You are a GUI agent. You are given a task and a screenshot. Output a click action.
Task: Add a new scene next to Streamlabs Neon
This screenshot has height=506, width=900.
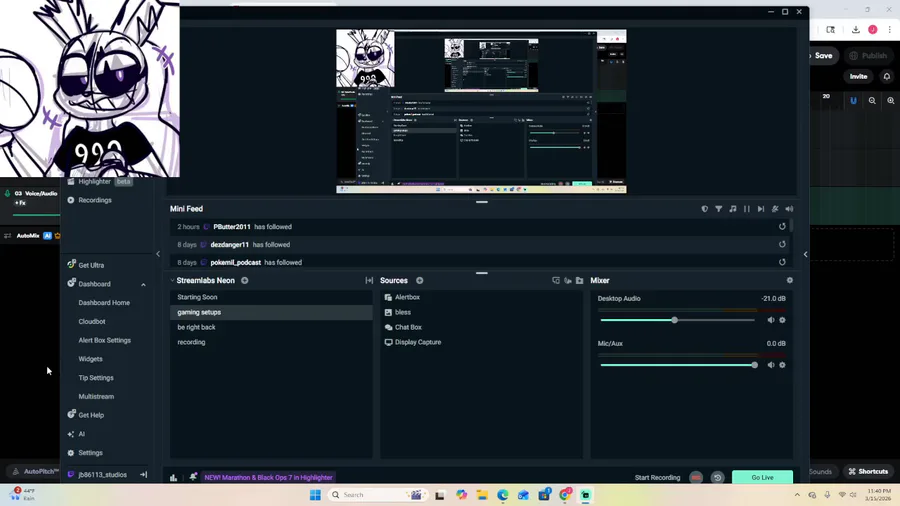click(x=245, y=281)
